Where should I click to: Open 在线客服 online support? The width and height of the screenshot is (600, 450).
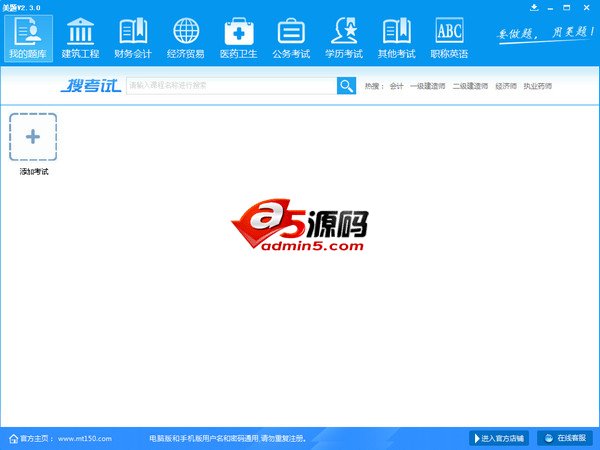(x=565, y=439)
